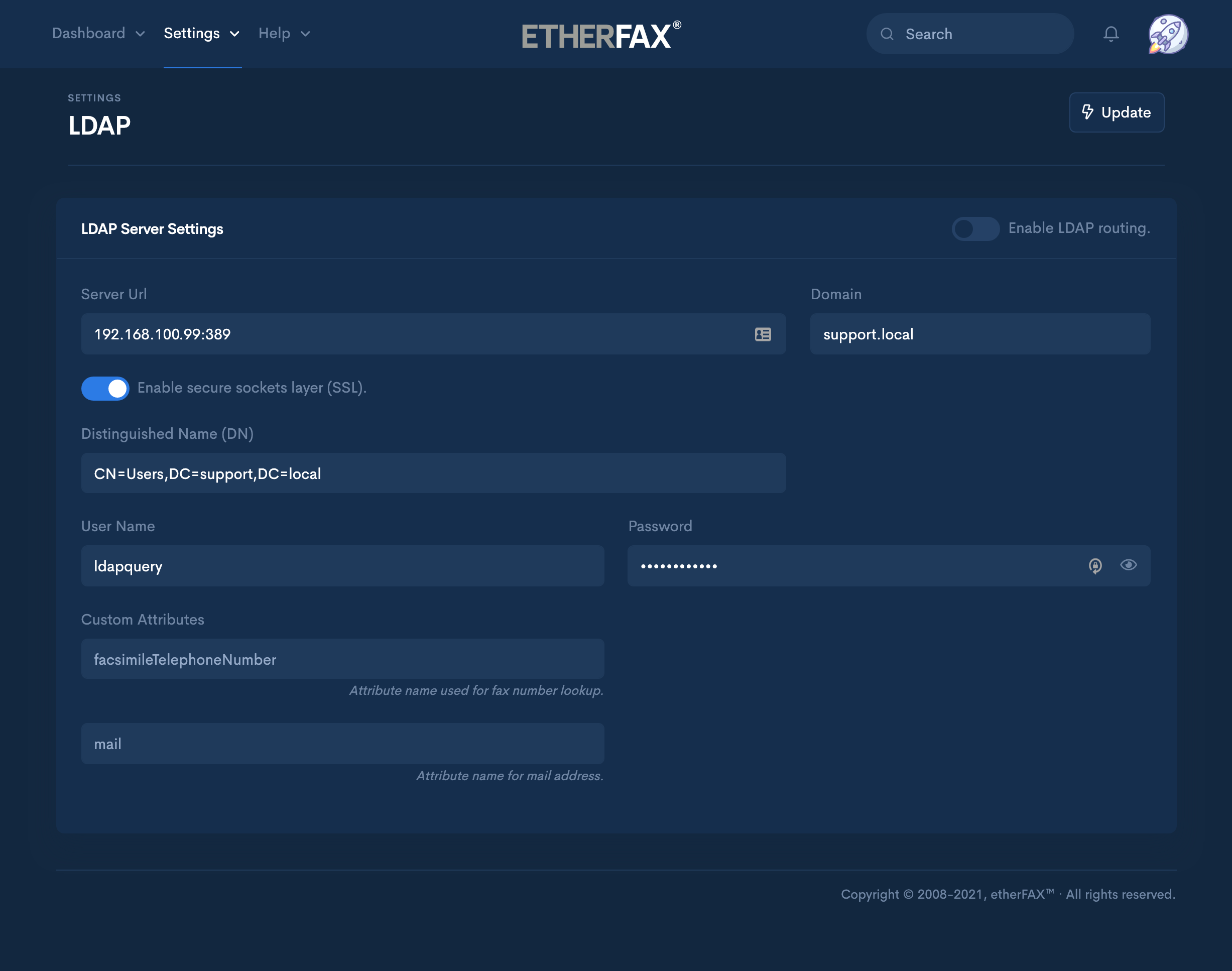Image resolution: width=1232 pixels, height=971 pixels.
Task: Click the Domain field with support.local
Action: 979,334
